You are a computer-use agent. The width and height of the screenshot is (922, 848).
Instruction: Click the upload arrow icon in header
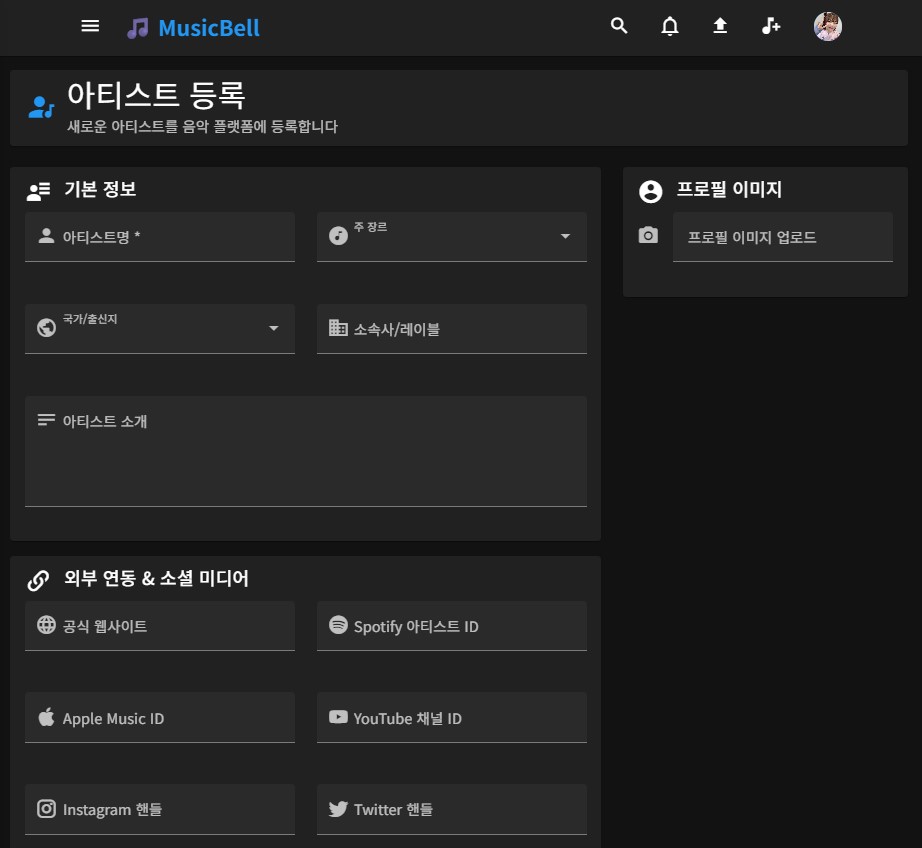click(720, 27)
